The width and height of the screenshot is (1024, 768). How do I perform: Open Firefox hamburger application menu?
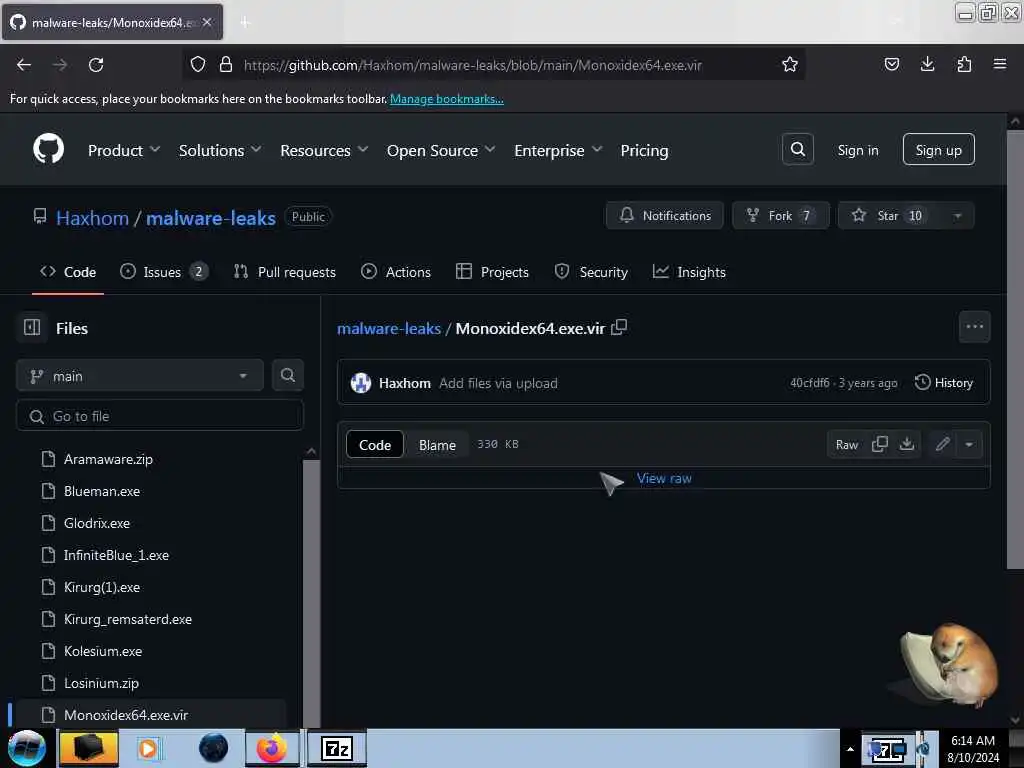point(999,64)
